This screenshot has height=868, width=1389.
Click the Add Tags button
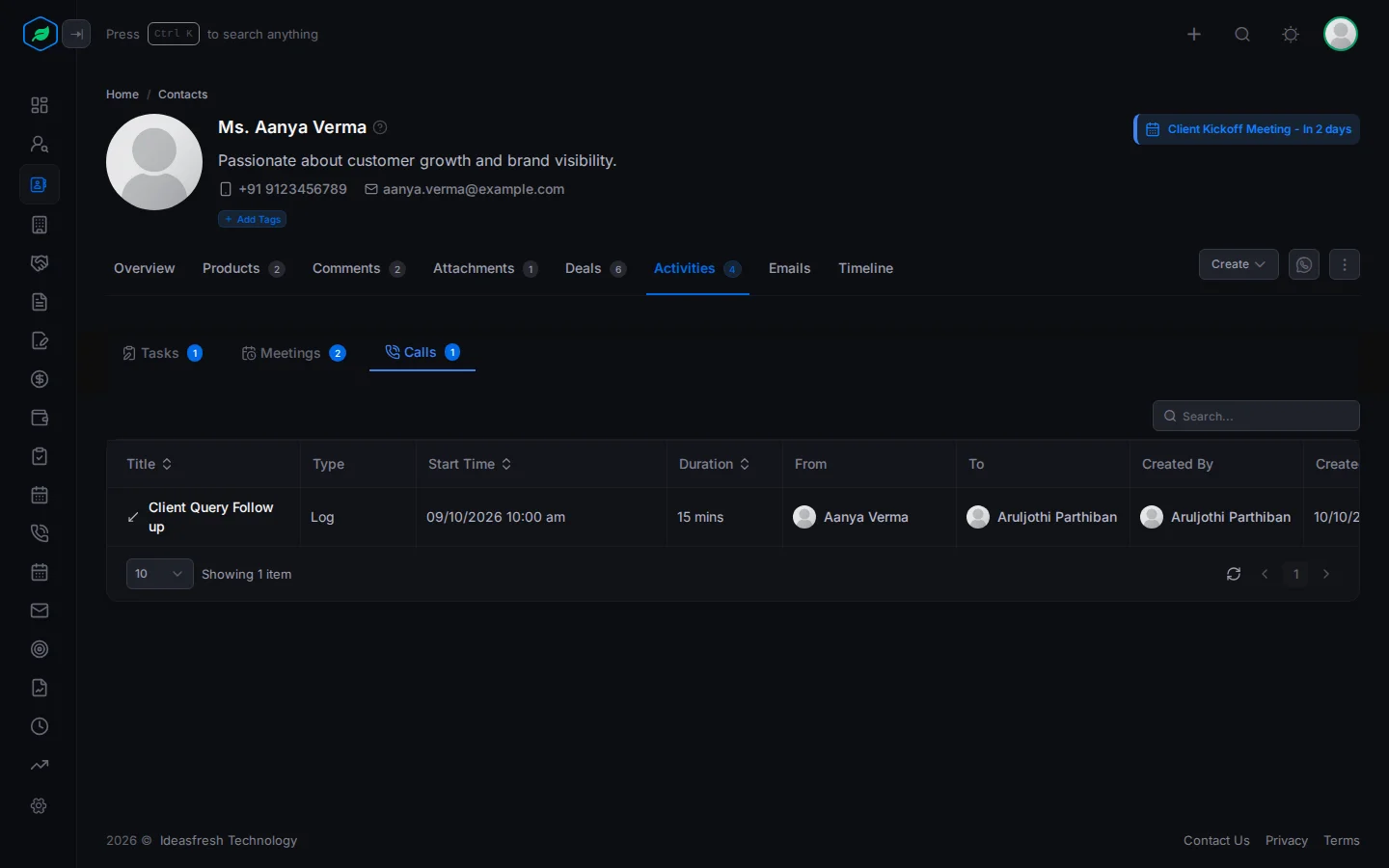point(252,219)
